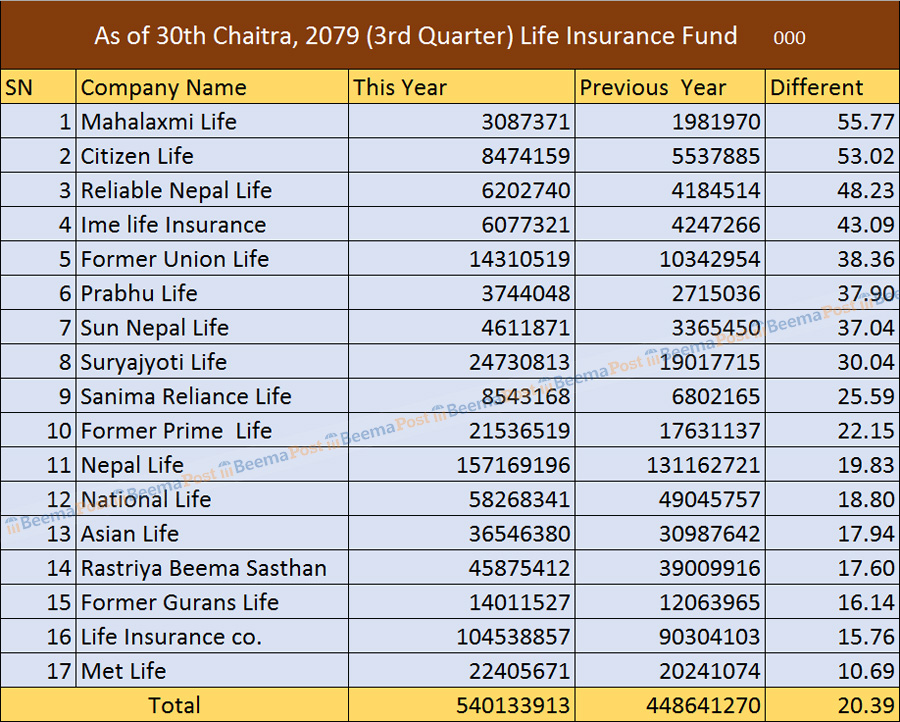Viewport: 900px width, 722px height.
Task: Click the Citizen Life company name
Action: [137, 156]
